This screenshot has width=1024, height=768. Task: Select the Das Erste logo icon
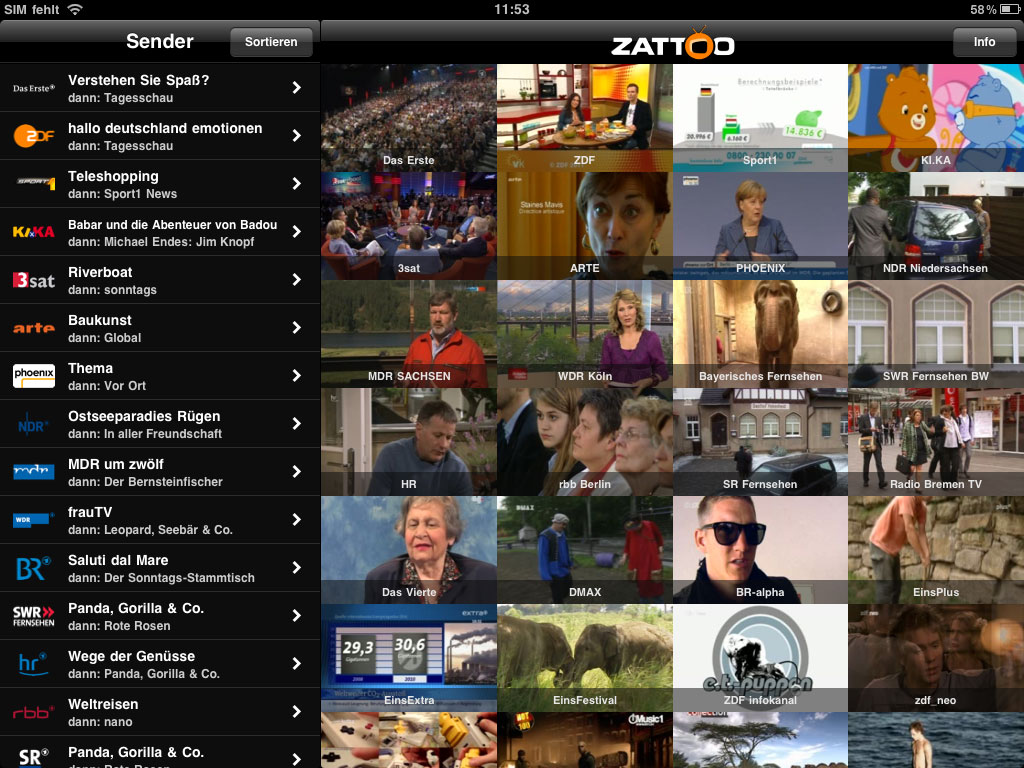tap(33, 88)
